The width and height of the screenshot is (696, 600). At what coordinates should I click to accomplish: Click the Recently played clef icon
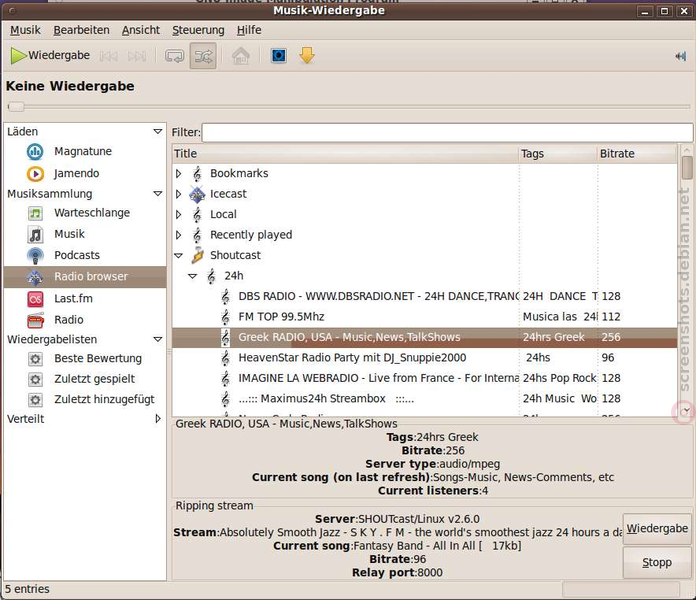pyautogui.click(x=197, y=235)
